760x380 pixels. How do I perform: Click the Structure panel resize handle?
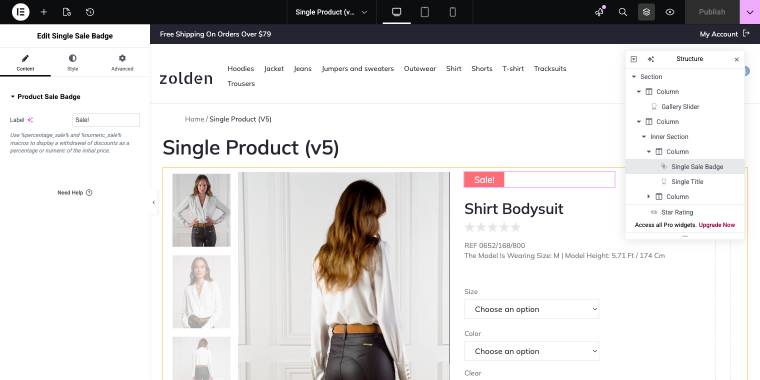pos(685,236)
